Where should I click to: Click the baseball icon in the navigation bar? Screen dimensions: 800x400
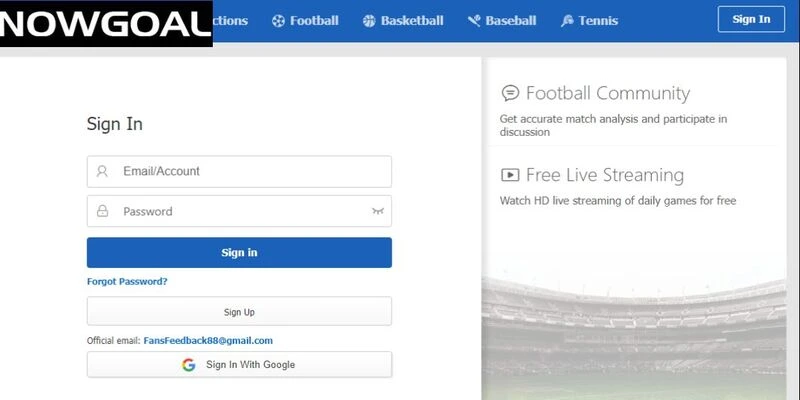point(476,21)
